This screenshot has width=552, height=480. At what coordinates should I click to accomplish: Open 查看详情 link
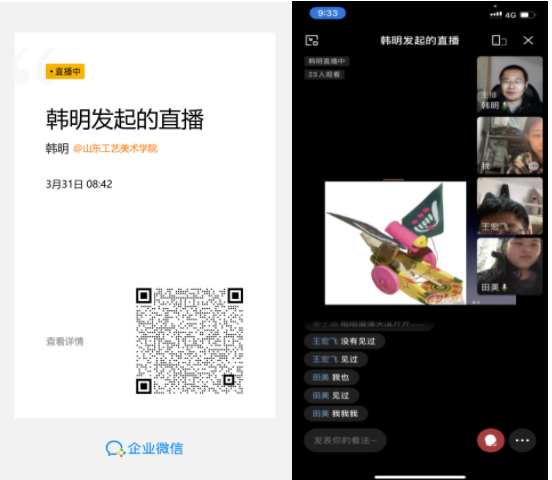pyautogui.click(x=65, y=341)
